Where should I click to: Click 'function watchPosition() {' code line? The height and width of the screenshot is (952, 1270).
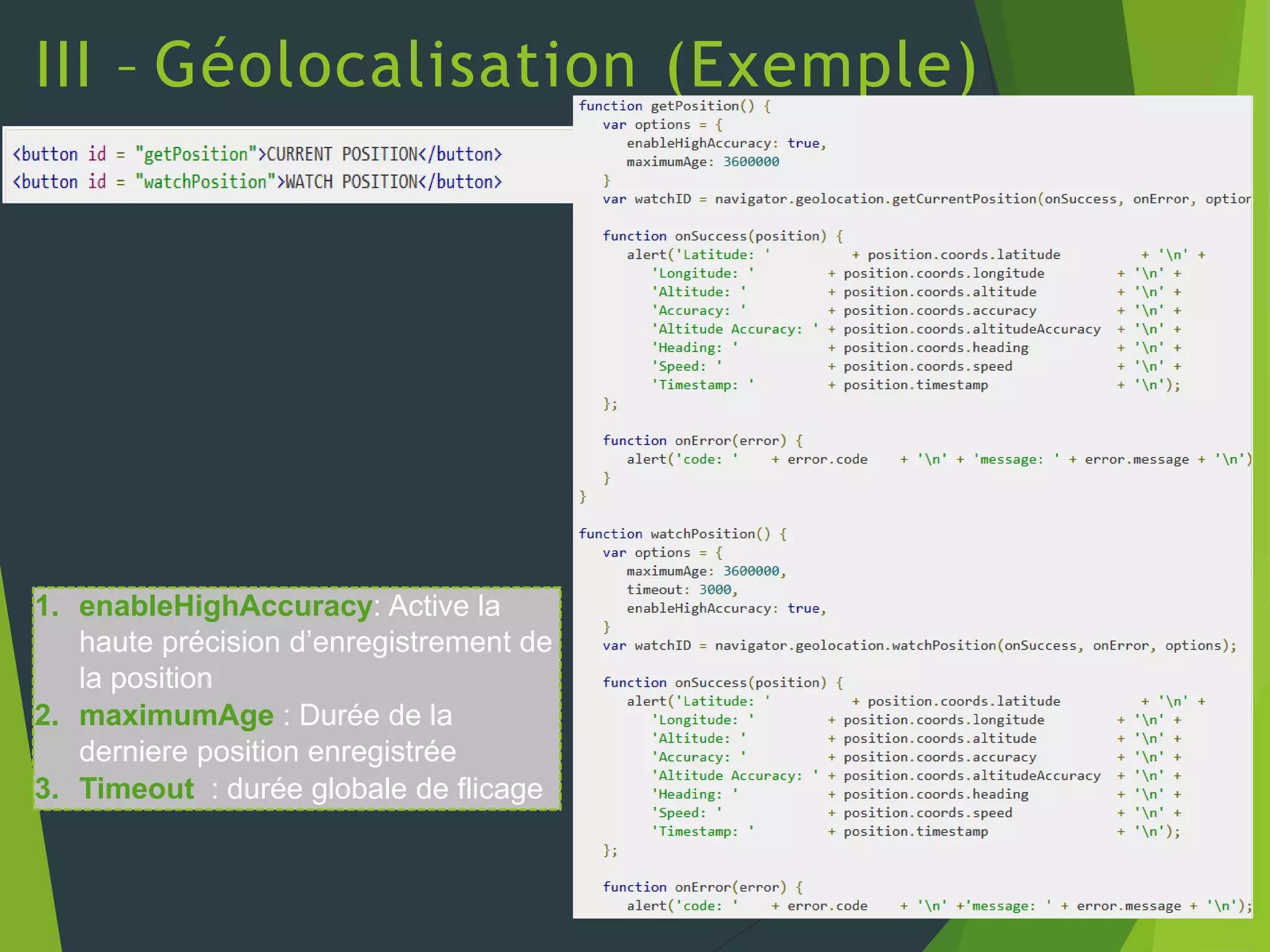(x=683, y=534)
